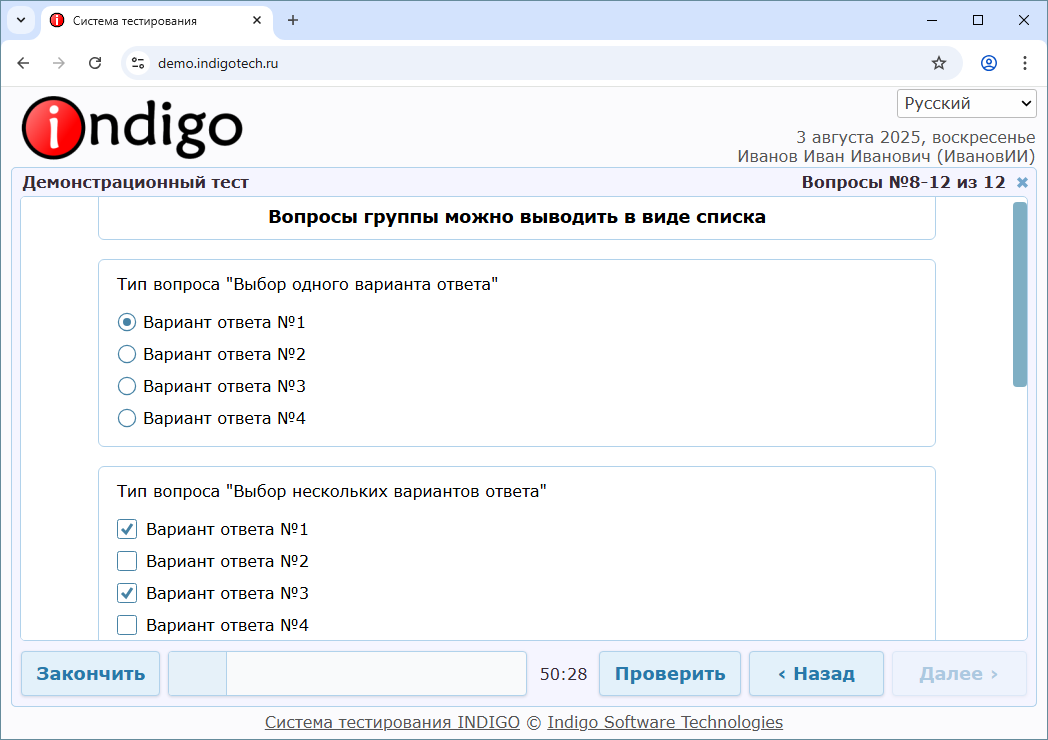This screenshot has height=740, width=1048.
Task: Maximize the browser window
Action: pyautogui.click(x=978, y=20)
